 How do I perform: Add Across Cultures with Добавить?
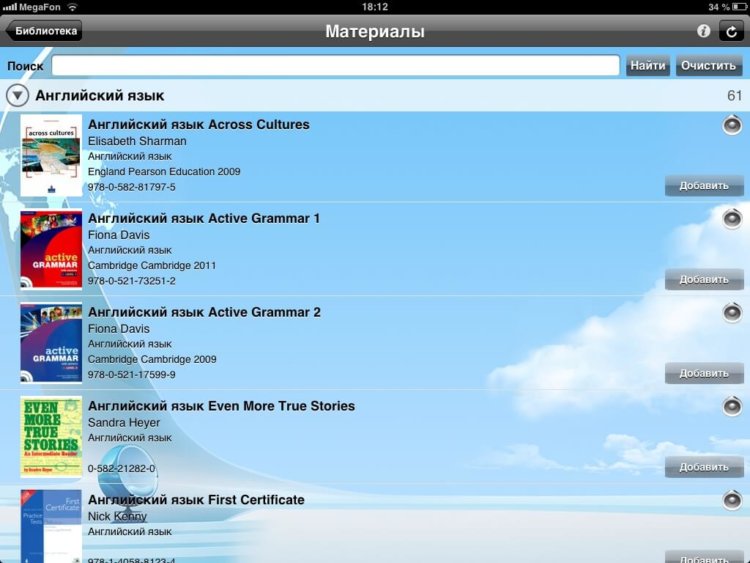(704, 186)
